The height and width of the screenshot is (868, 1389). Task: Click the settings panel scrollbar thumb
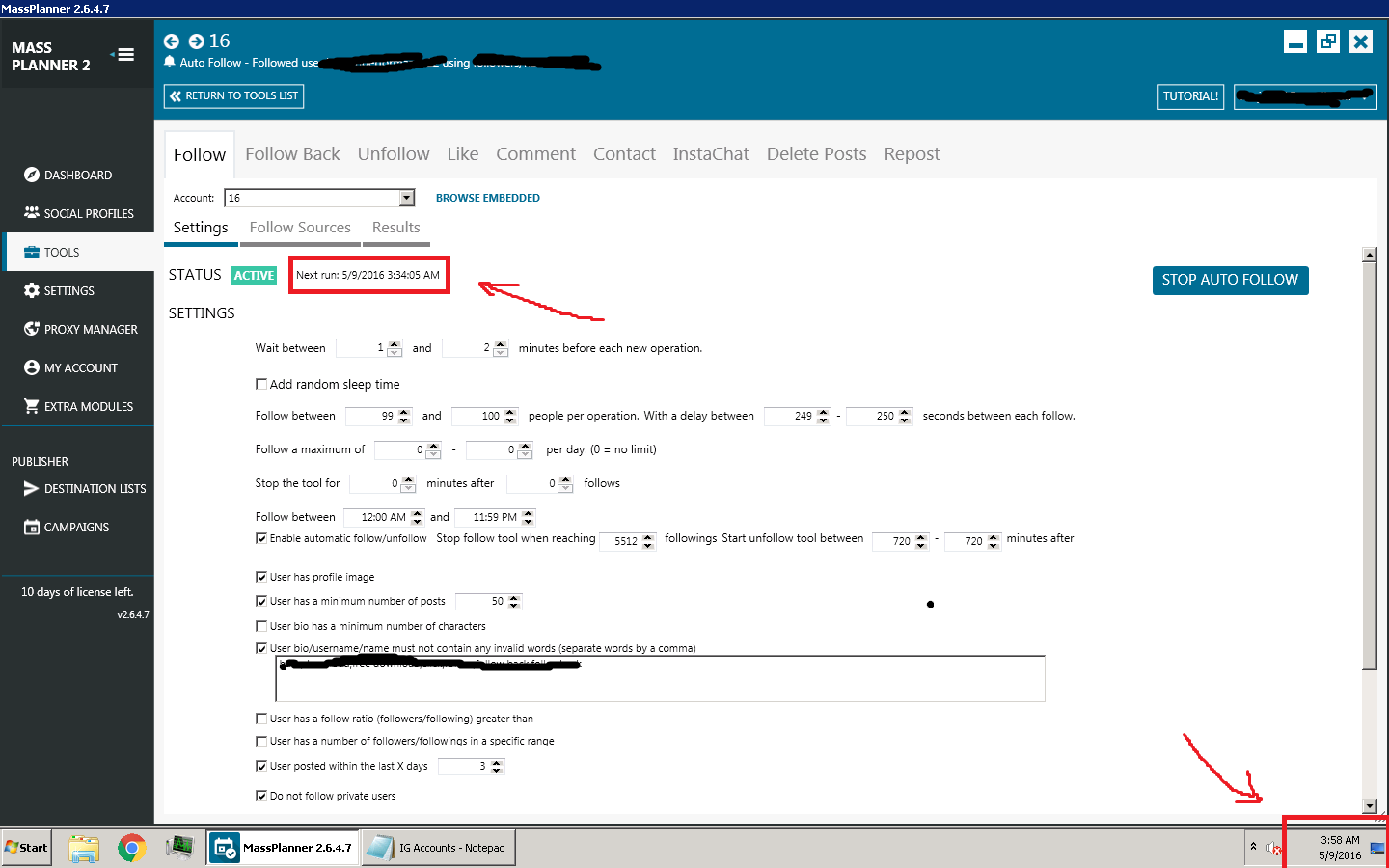[x=1370, y=465]
